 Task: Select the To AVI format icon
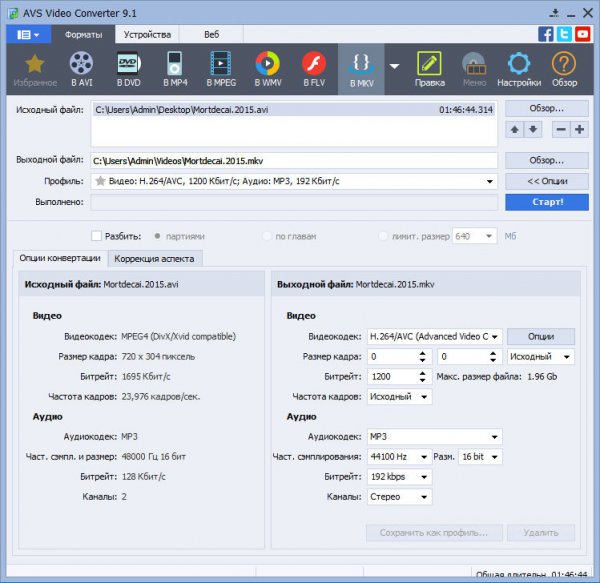pyautogui.click(x=82, y=70)
